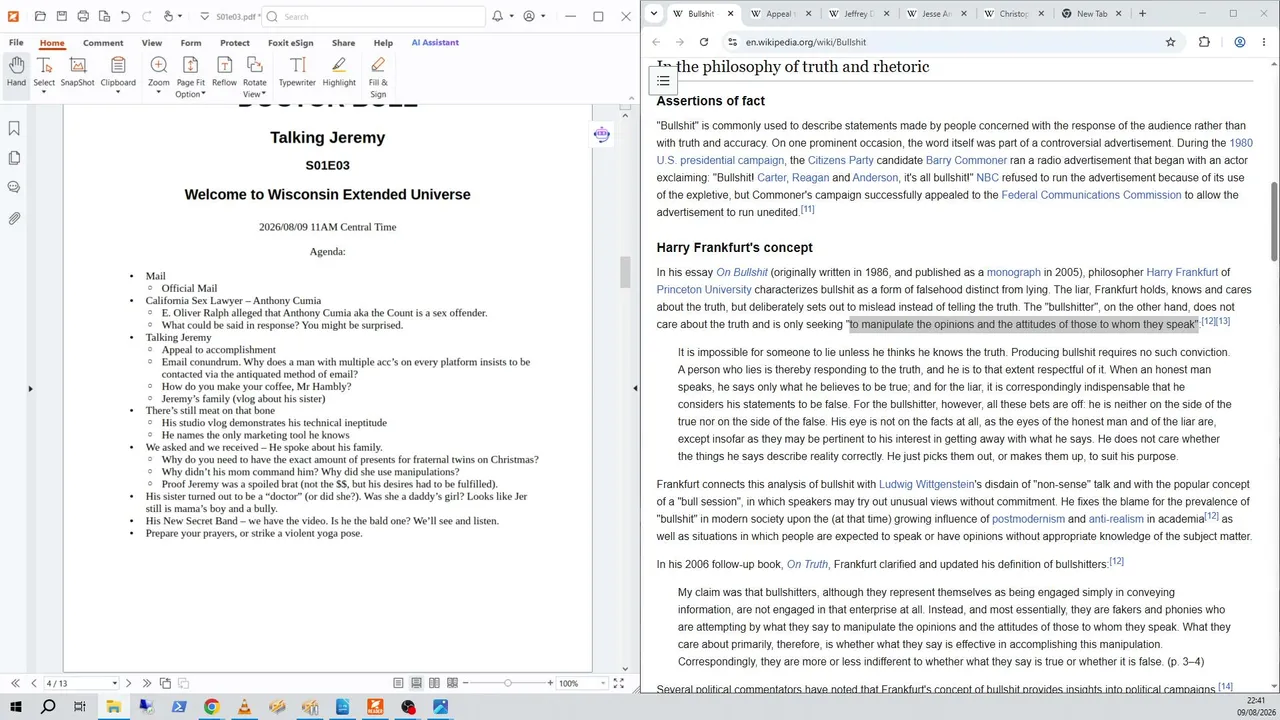Image resolution: width=1280 pixels, height=720 pixels.
Task: Click the Foxit Search input field
Action: [x=372, y=16]
